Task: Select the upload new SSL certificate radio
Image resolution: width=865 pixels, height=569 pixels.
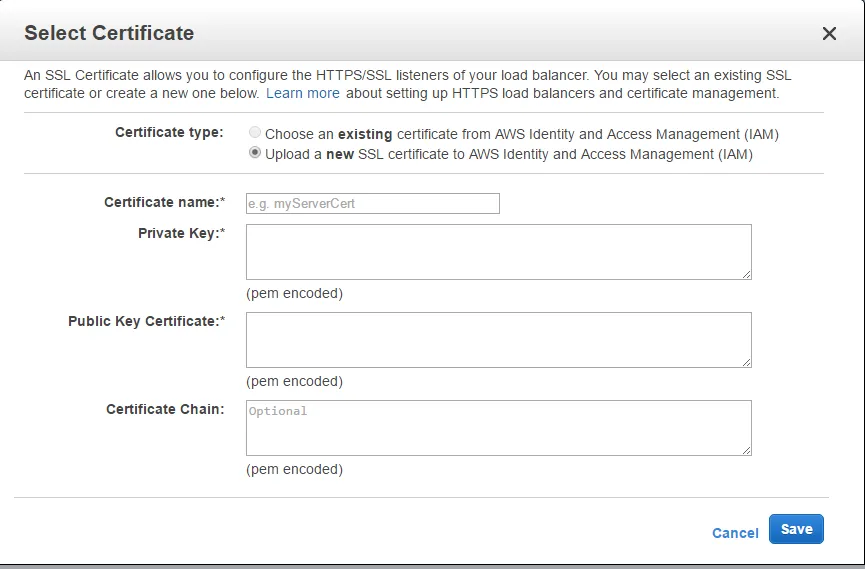Action: tap(256, 153)
